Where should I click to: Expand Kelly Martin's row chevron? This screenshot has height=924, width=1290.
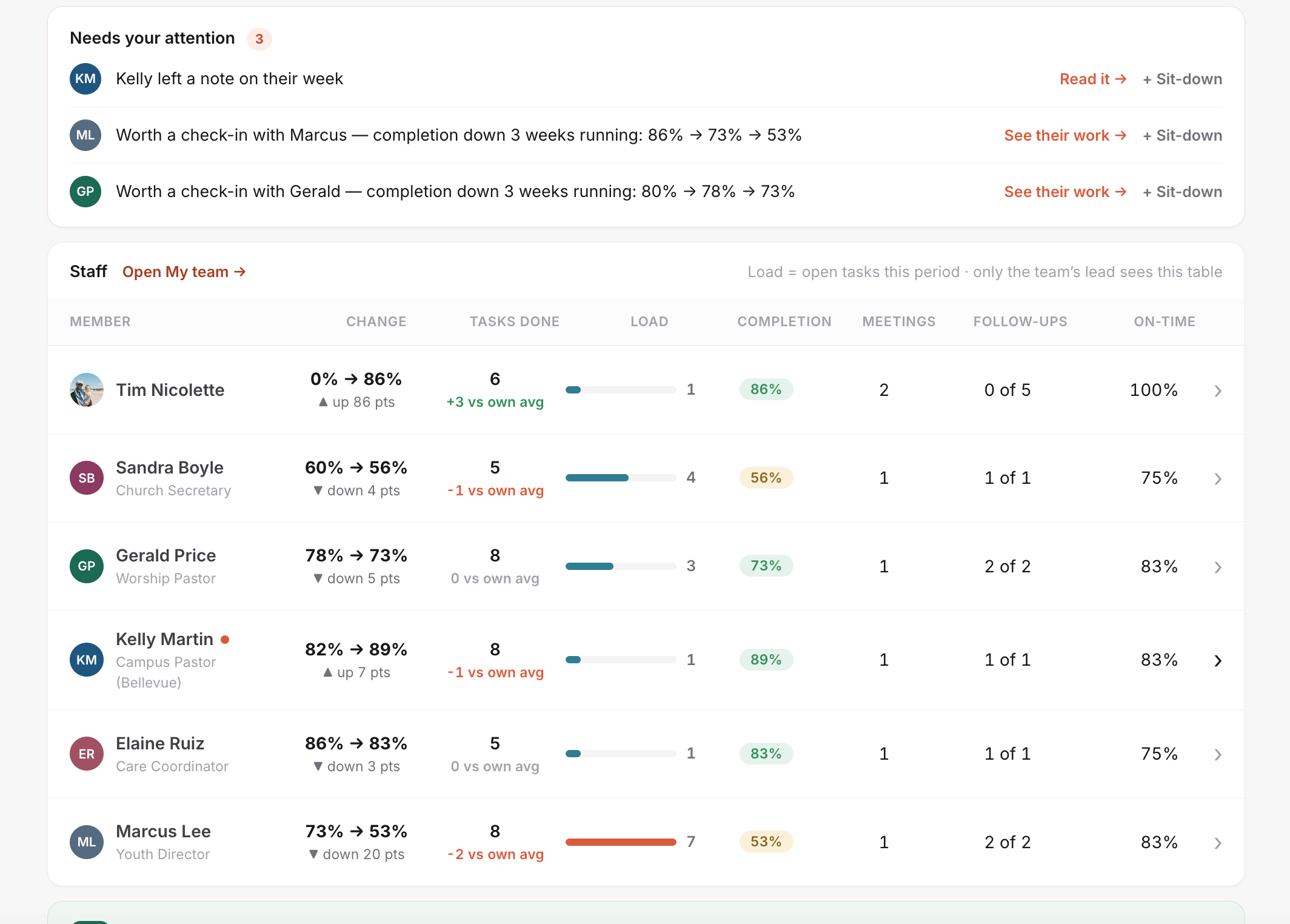click(x=1218, y=661)
